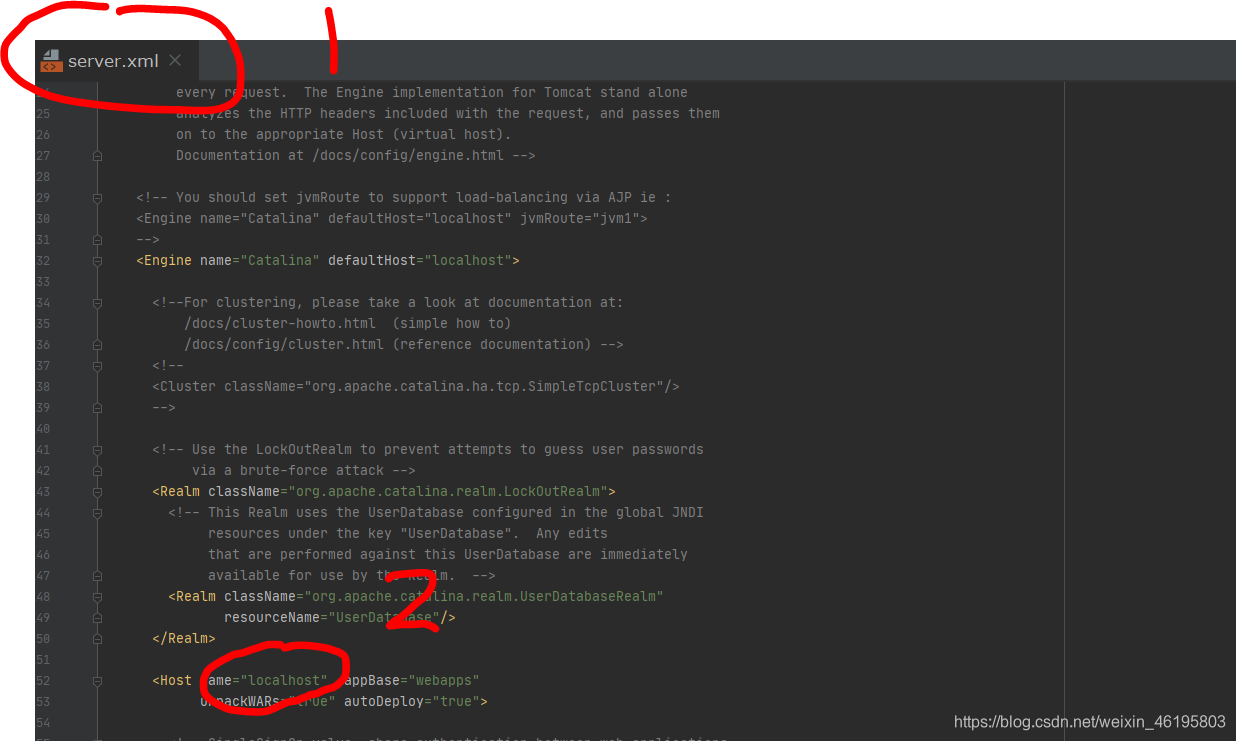The image size is (1236, 741).
Task: Click "resources under the key" comment line
Action: [408, 533]
